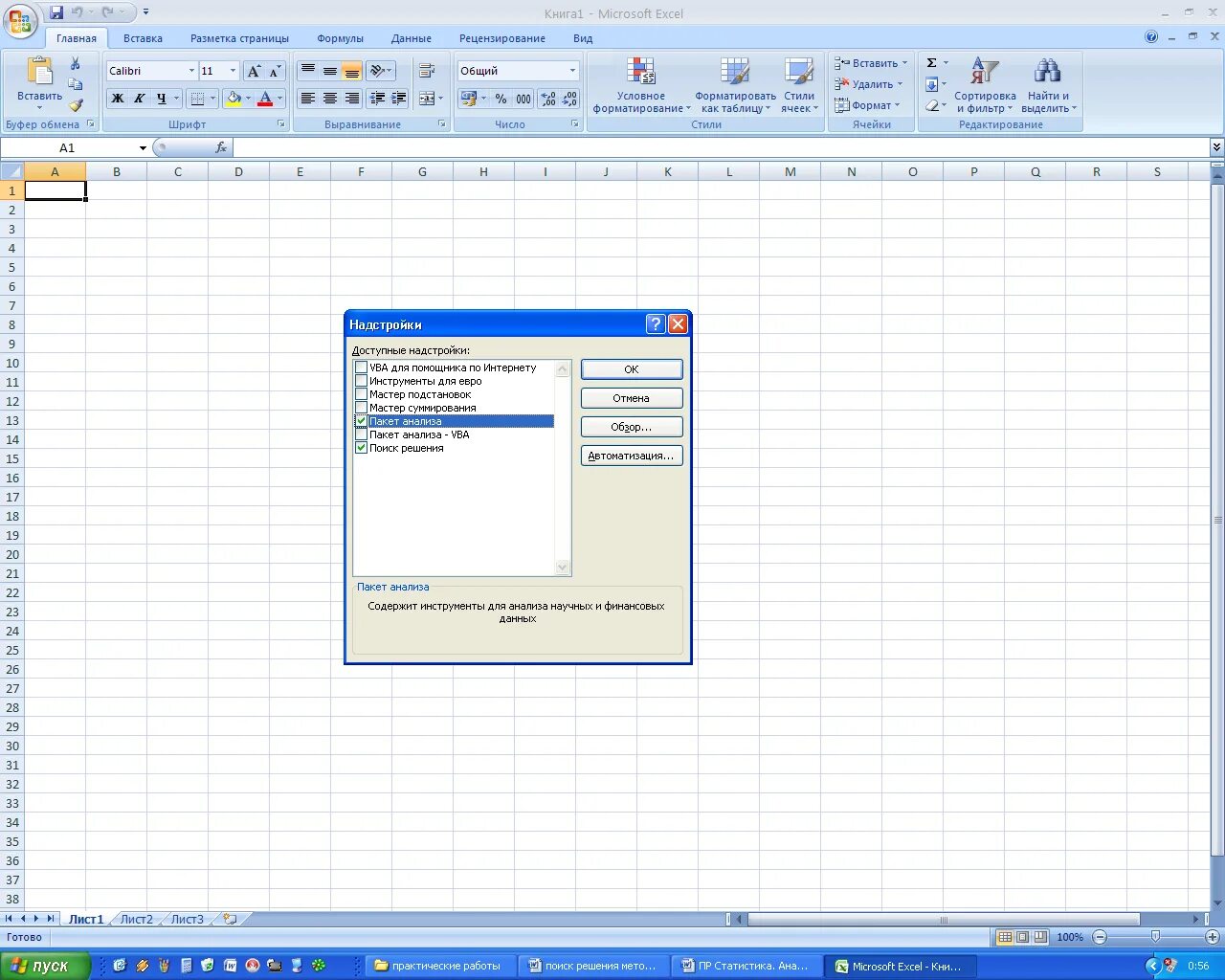Image resolution: width=1225 pixels, height=980 pixels.
Task: Toggle underline (Ч) formatting
Action: (162, 98)
